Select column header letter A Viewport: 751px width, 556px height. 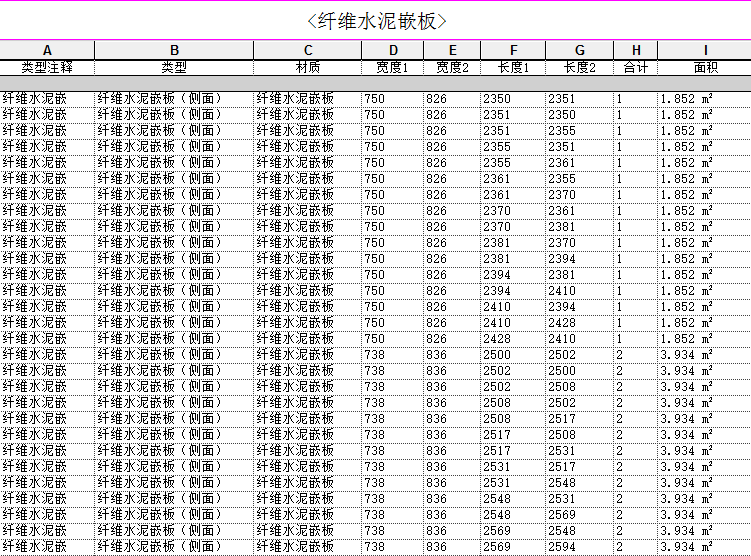47,50
